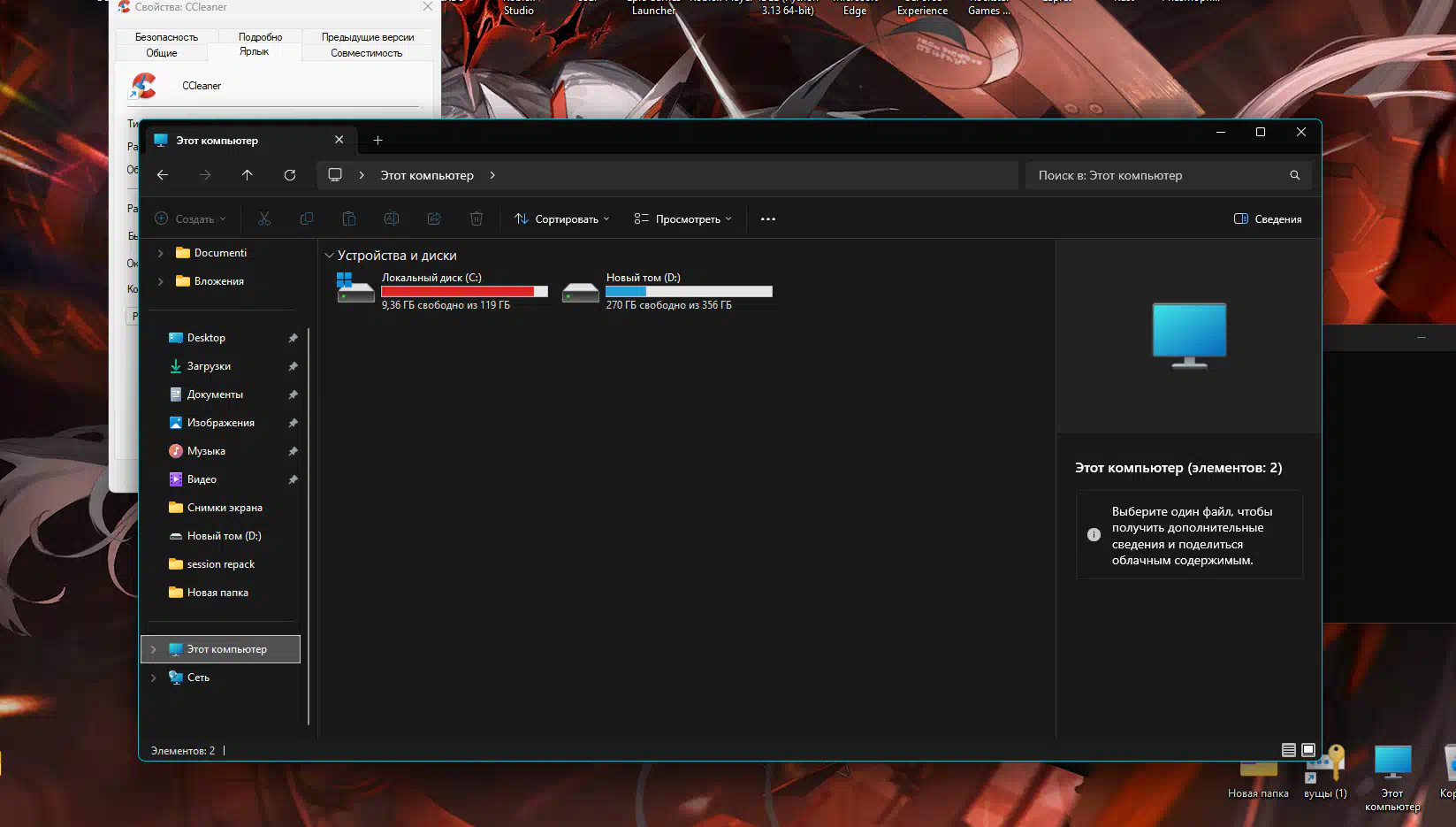Select Ярлык tab in CCleaner properties

254,52
